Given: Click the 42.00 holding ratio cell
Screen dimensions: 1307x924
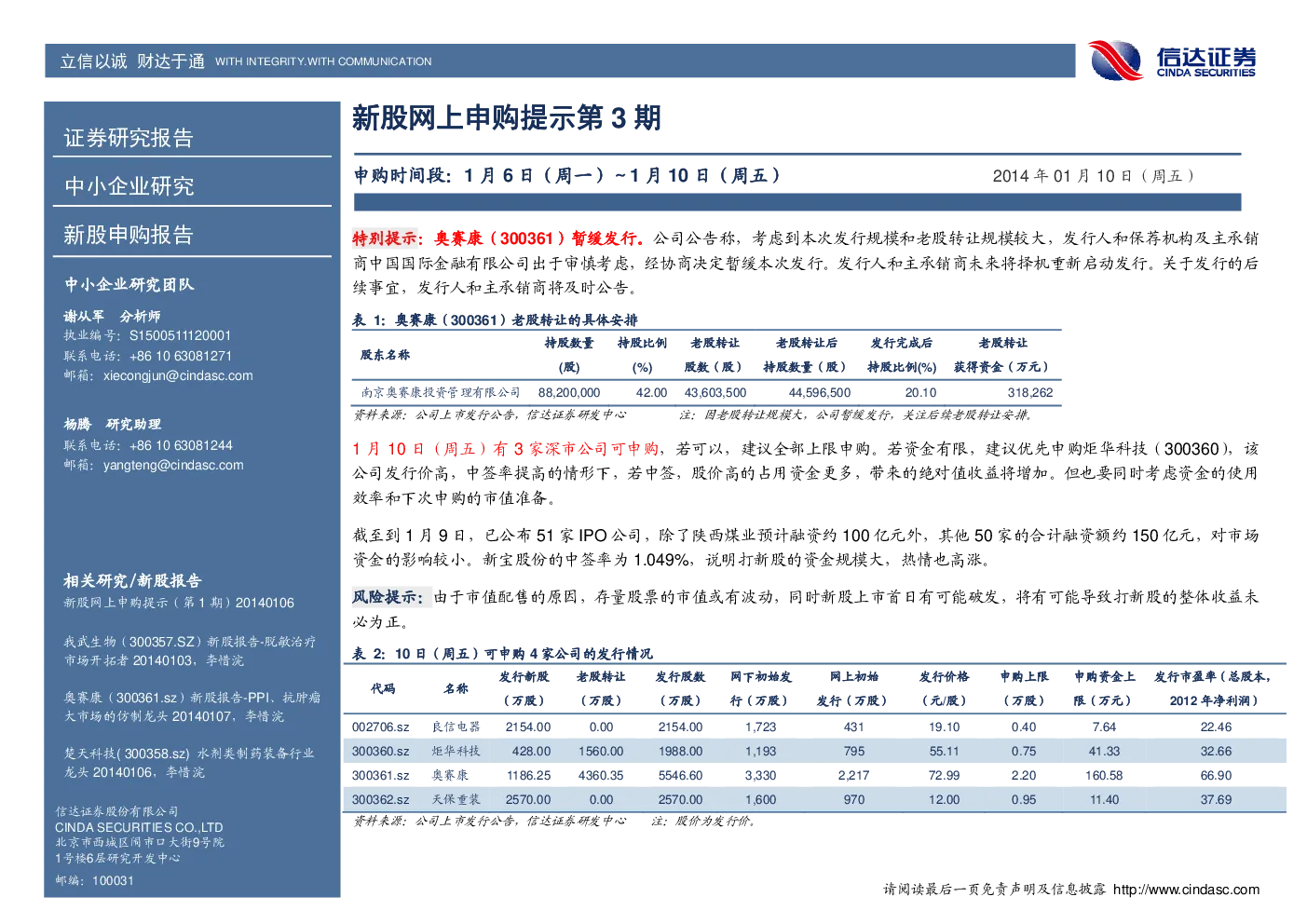Looking at the screenshot, I should click(652, 393).
